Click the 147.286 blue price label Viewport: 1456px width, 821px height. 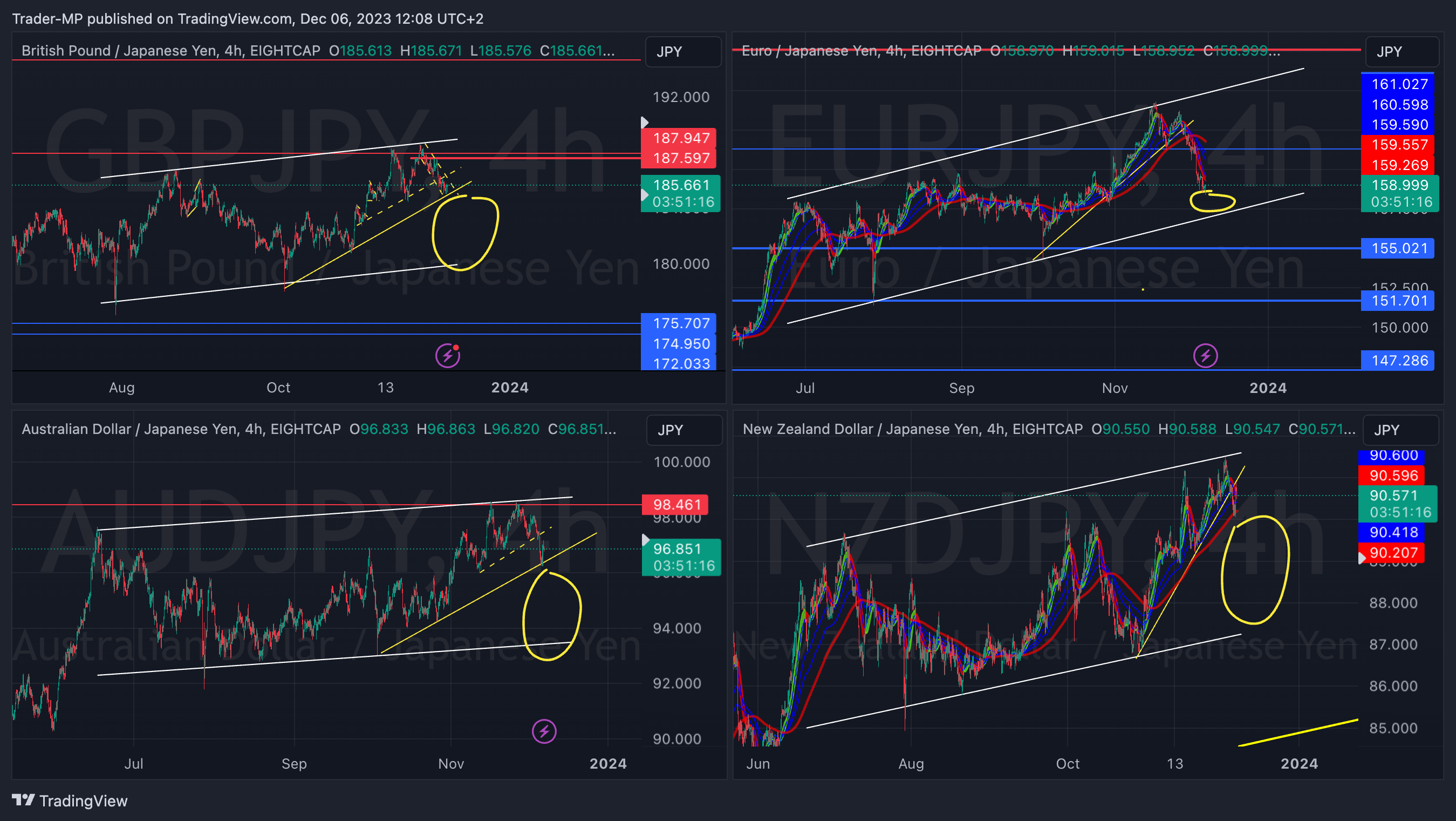[x=1397, y=361]
